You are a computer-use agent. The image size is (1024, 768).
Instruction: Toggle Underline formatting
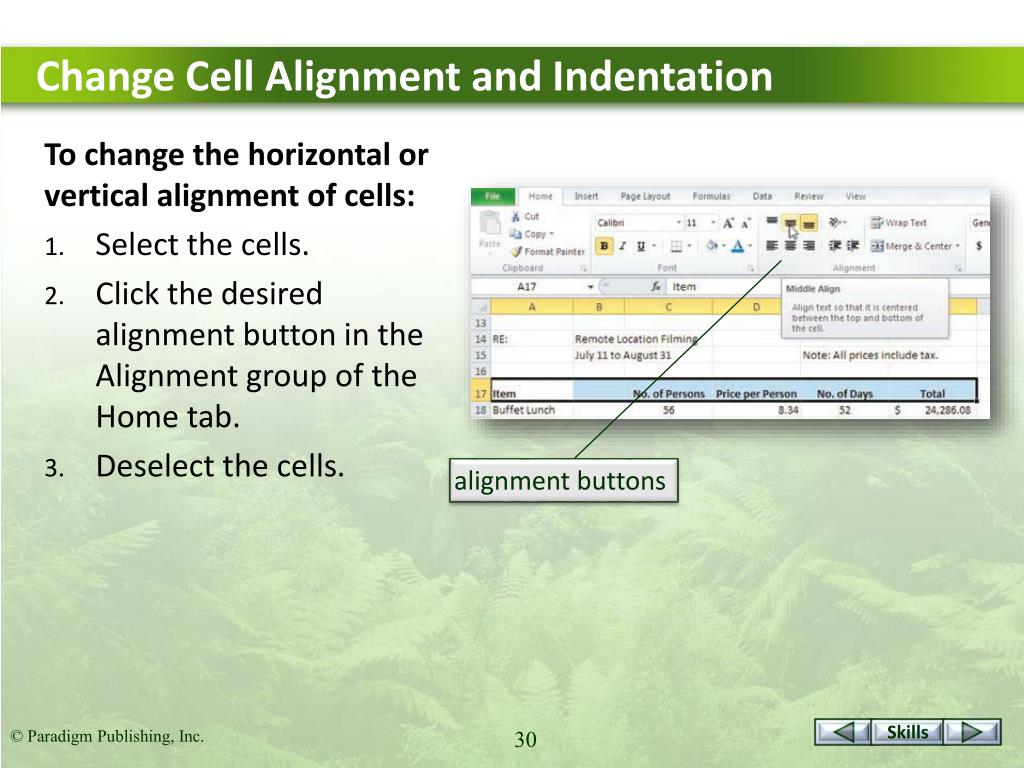(641, 246)
